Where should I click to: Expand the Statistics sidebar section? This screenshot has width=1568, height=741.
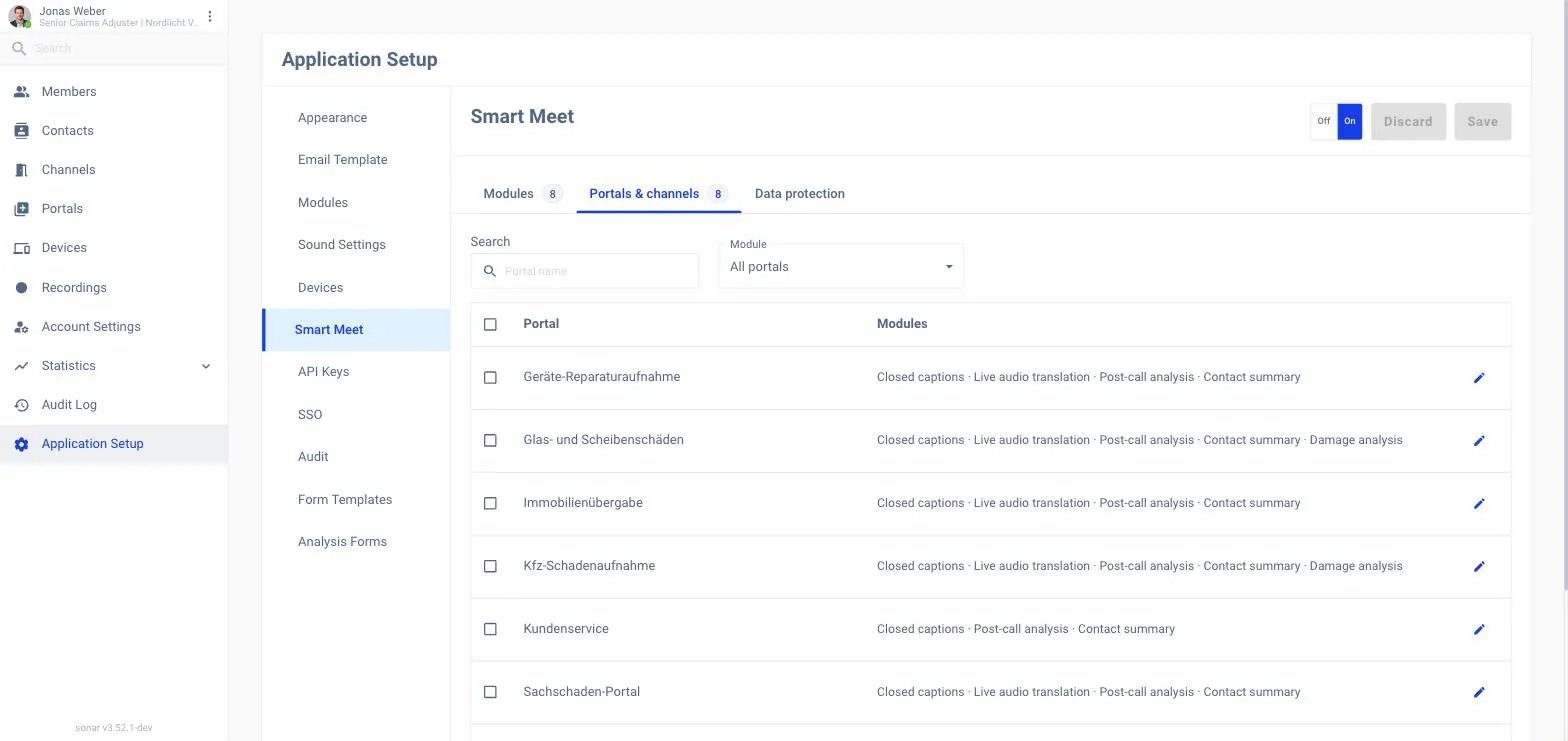[x=114, y=366]
